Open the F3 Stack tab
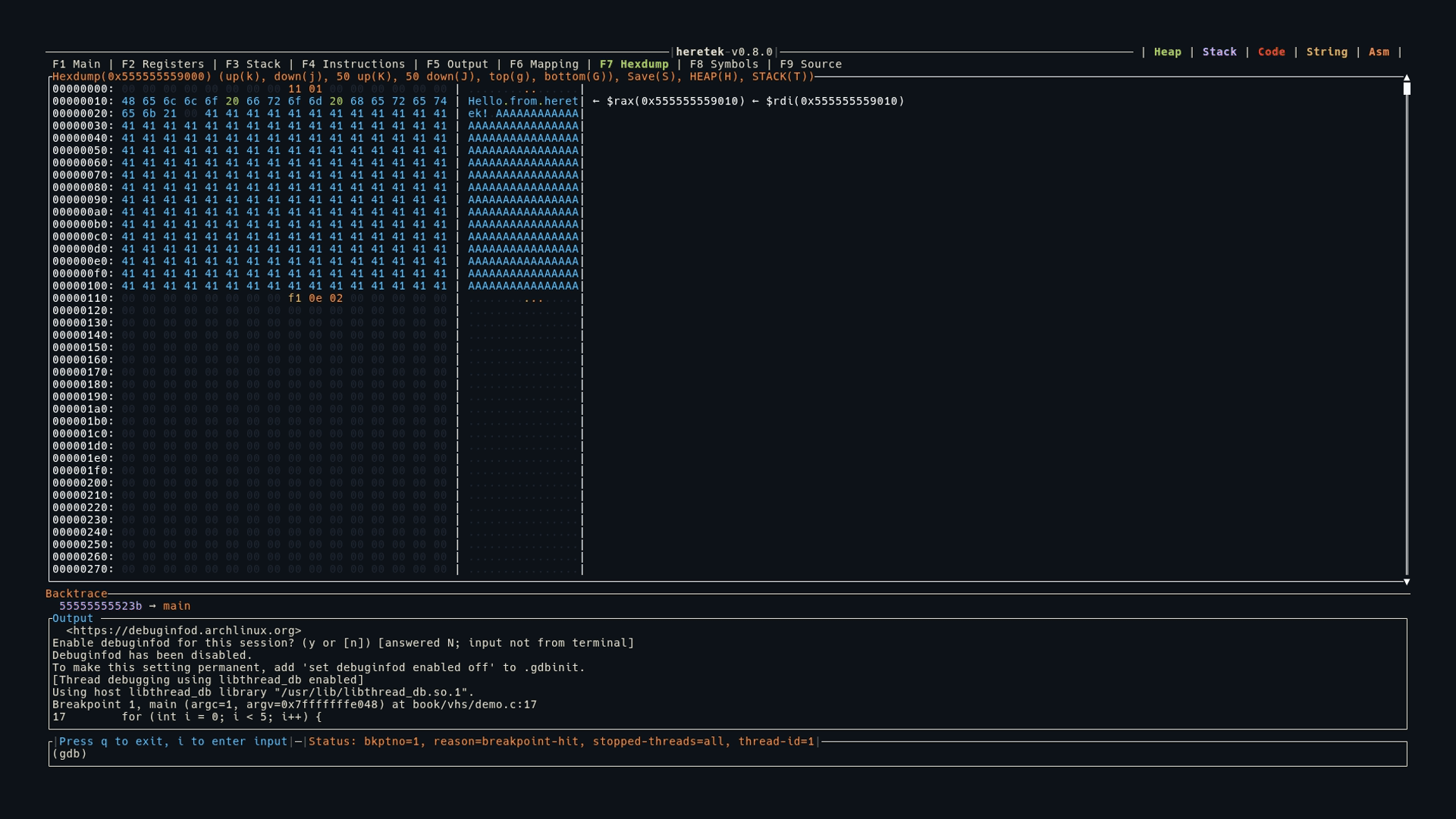 tap(253, 64)
